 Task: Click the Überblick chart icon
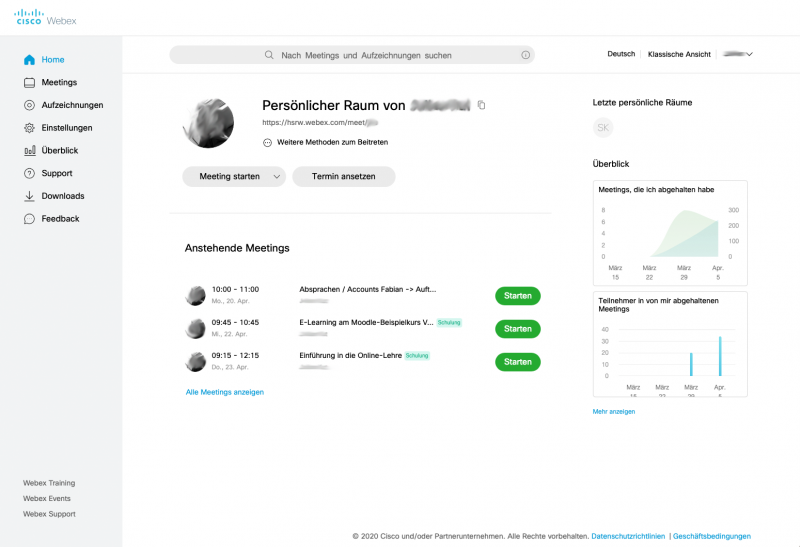click(x=29, y=151)
